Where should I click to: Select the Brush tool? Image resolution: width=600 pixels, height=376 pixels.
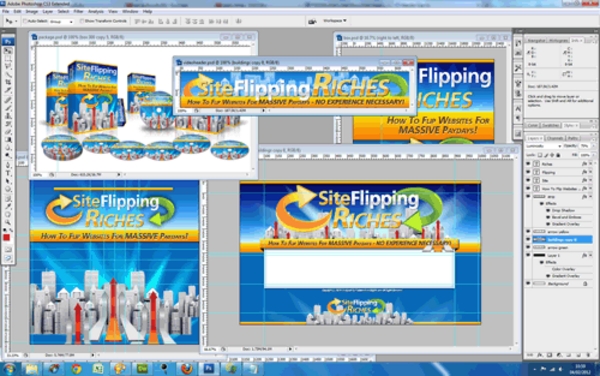tap(8, 108)
